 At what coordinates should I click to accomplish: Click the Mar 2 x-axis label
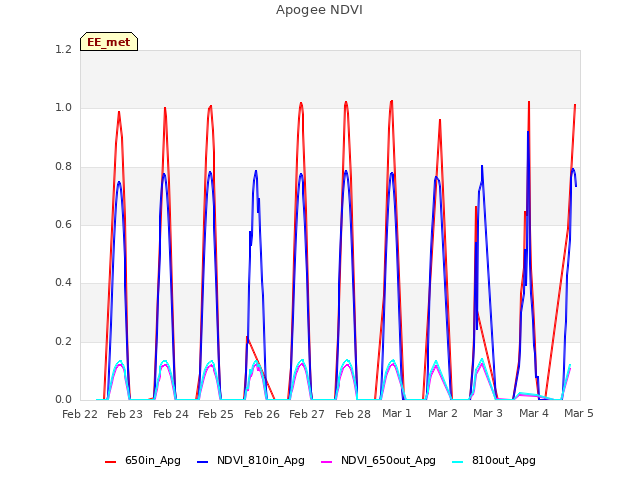[442, 413]
